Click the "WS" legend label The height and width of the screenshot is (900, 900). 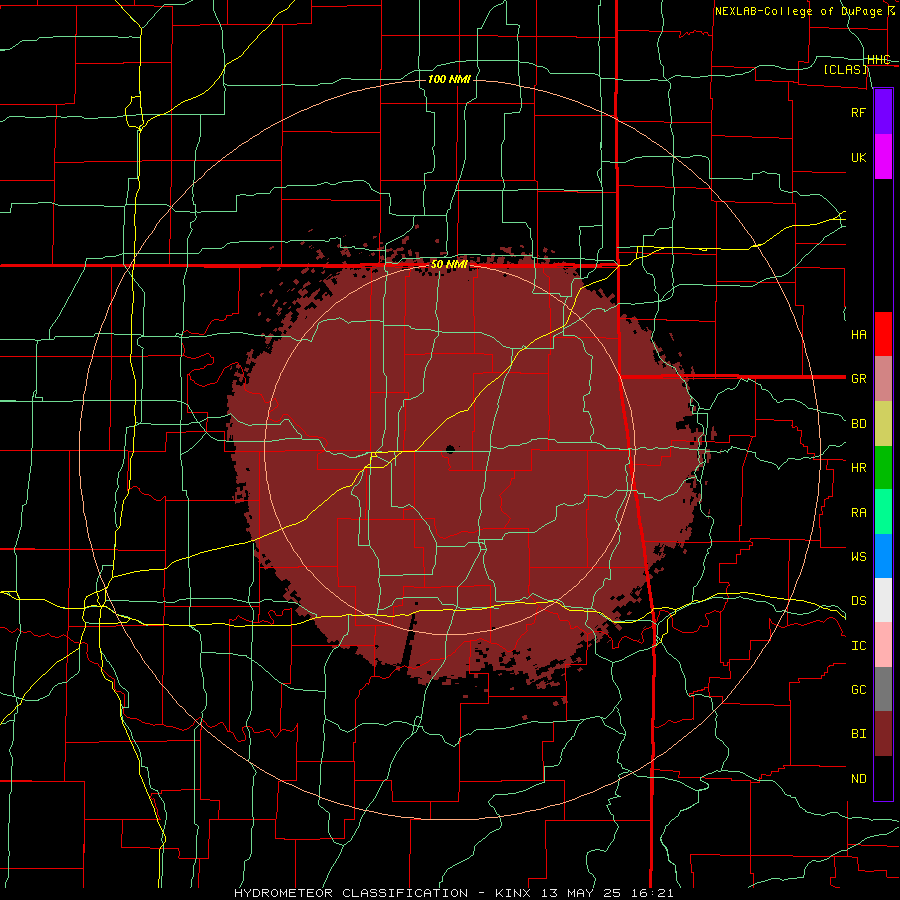(859, 556)
